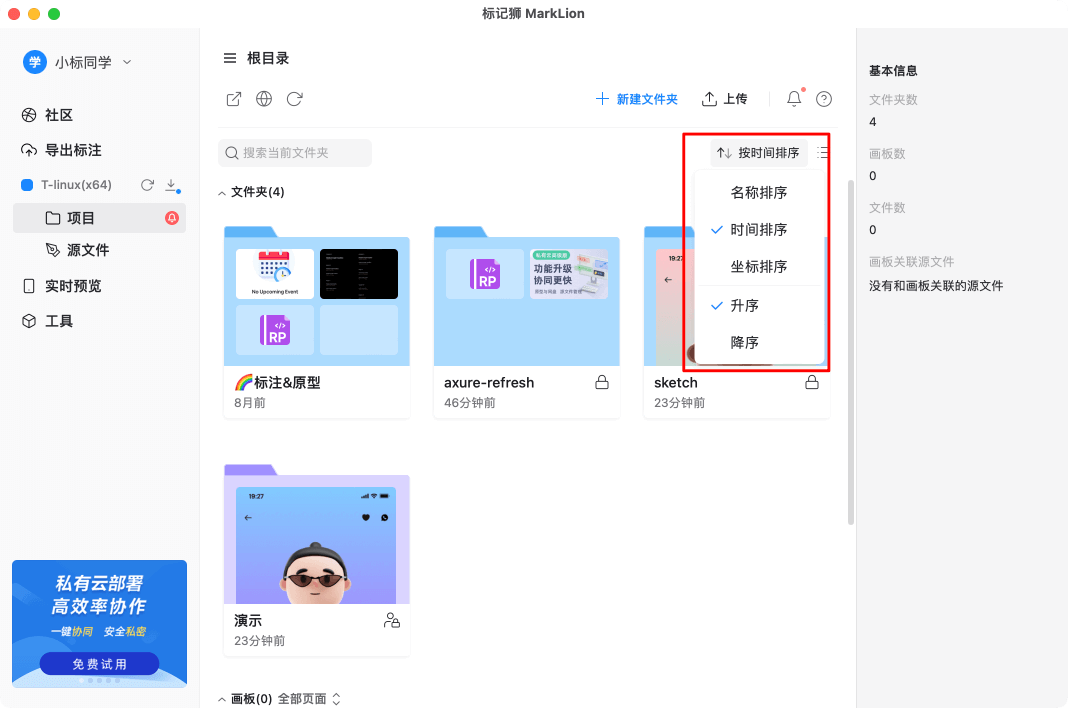
Task: Click the globe icon in the toolbar
Action: (x=263, y=99)
